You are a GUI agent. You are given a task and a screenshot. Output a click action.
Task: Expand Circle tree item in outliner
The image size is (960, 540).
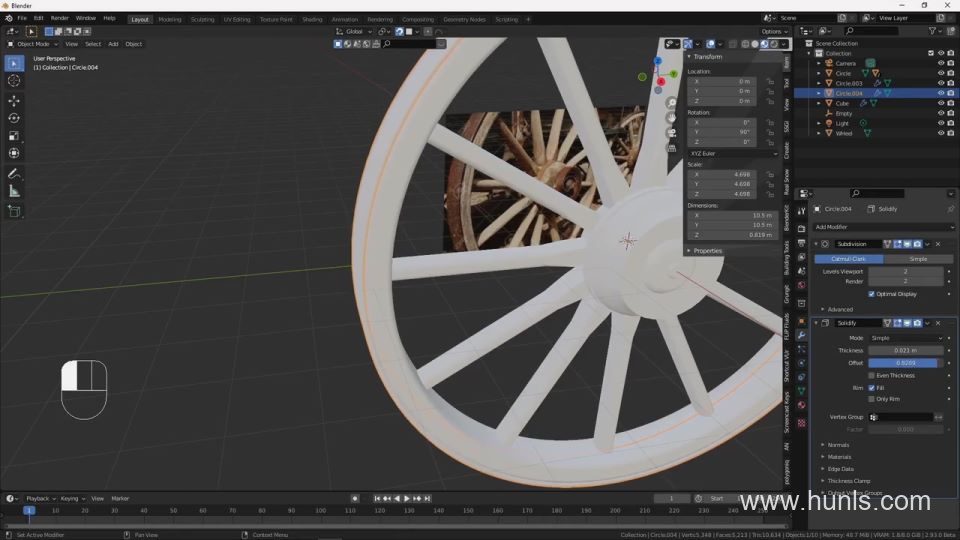[x=819, y=73]
